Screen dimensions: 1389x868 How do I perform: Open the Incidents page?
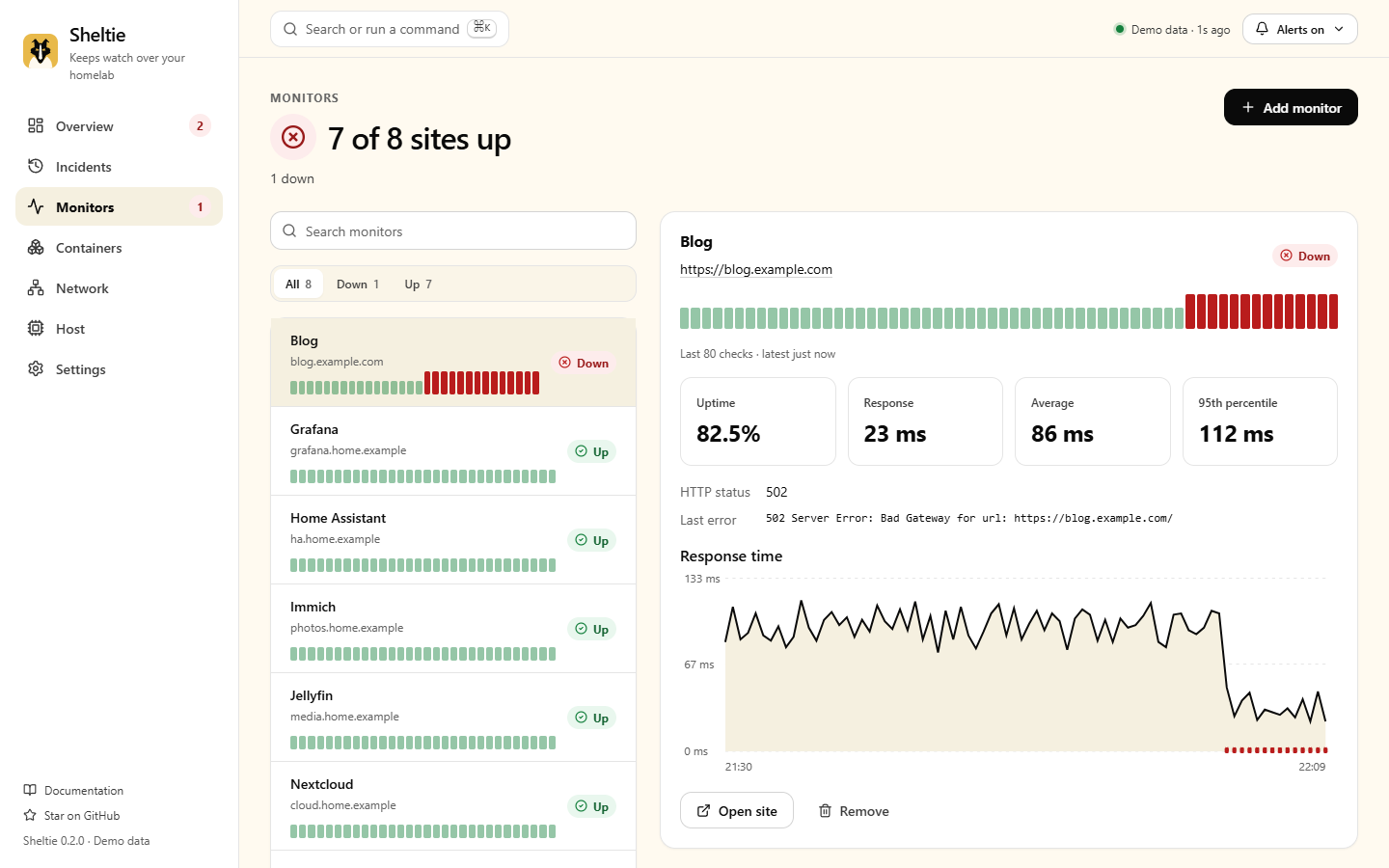tap(119, 167)
